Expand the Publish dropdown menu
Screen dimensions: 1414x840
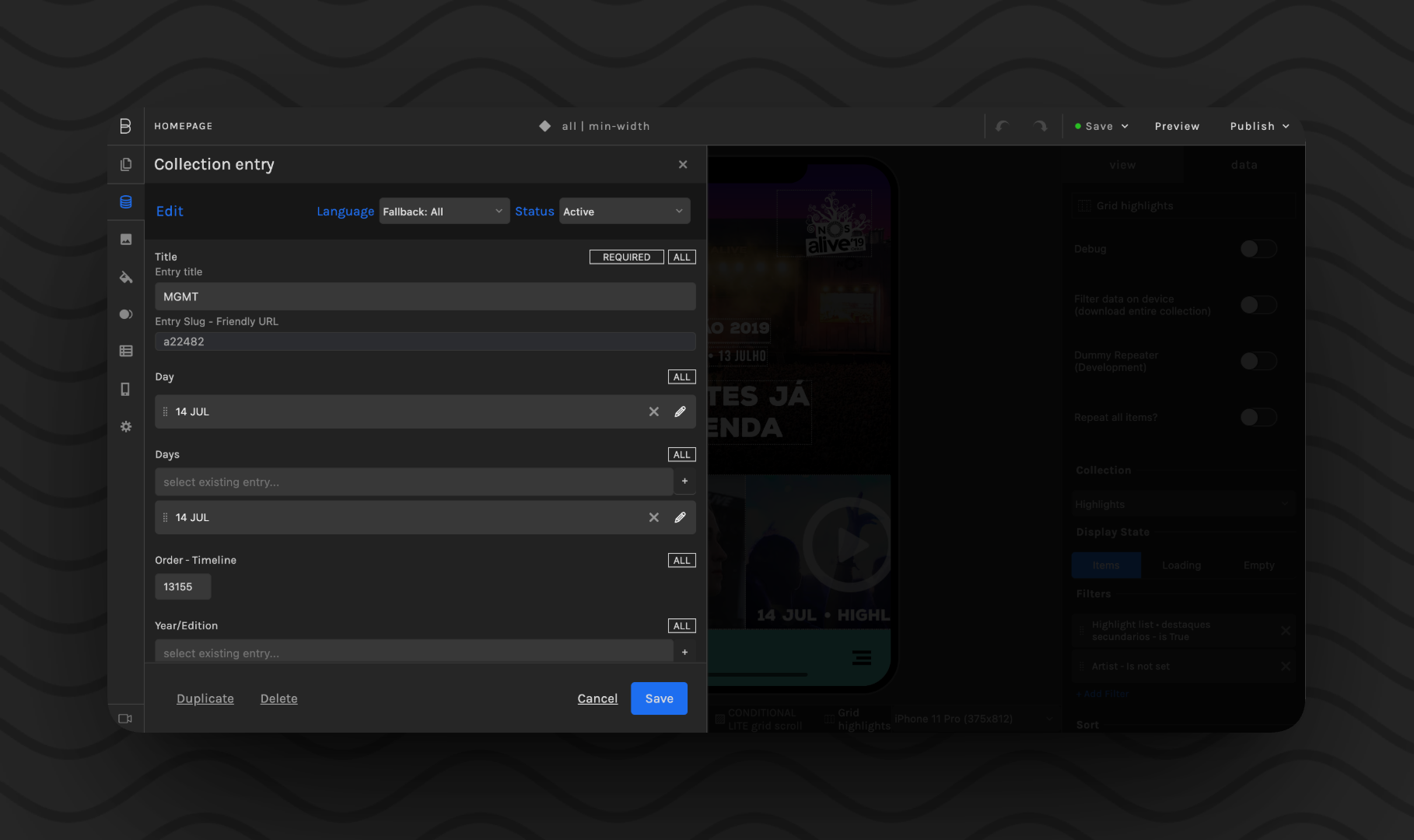[x=1259, y=126]
